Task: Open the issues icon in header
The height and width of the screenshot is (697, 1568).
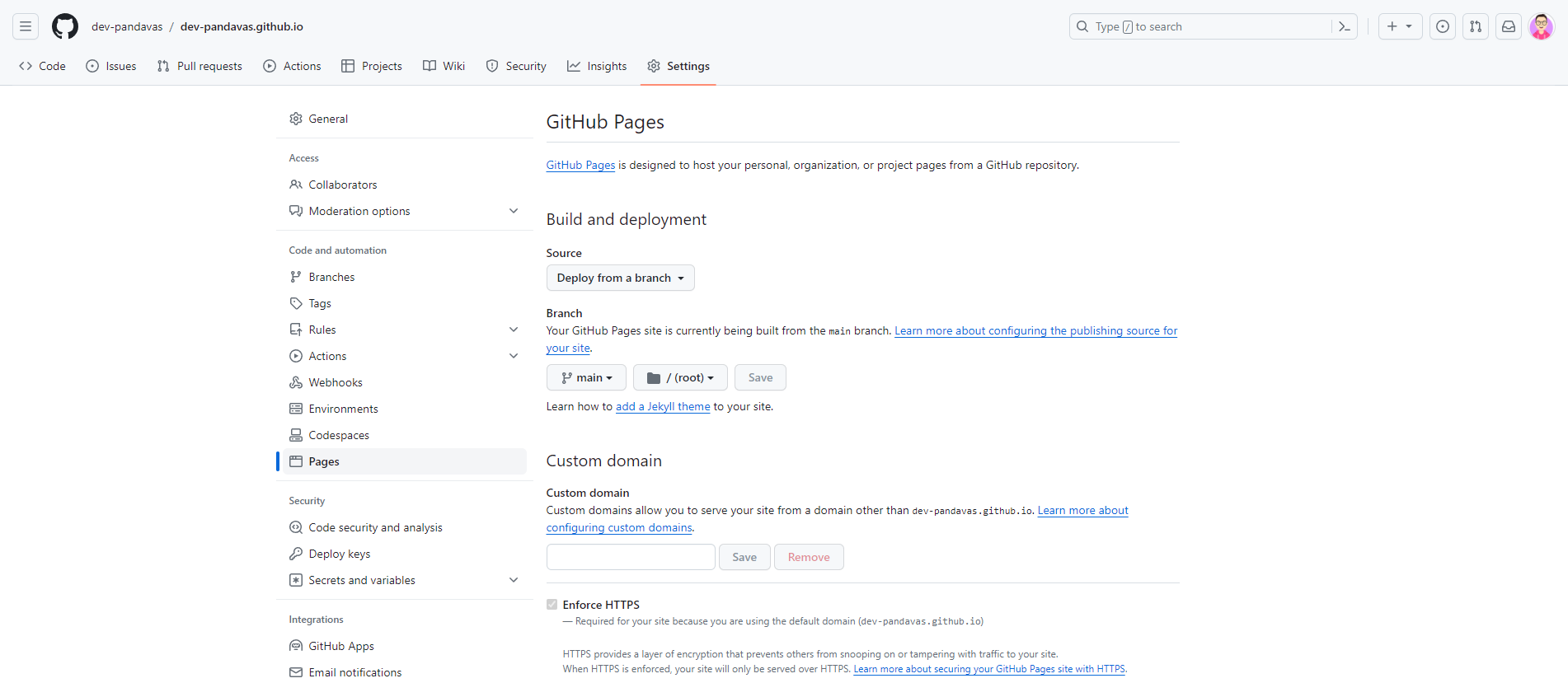Action: tap(1443, 26)
